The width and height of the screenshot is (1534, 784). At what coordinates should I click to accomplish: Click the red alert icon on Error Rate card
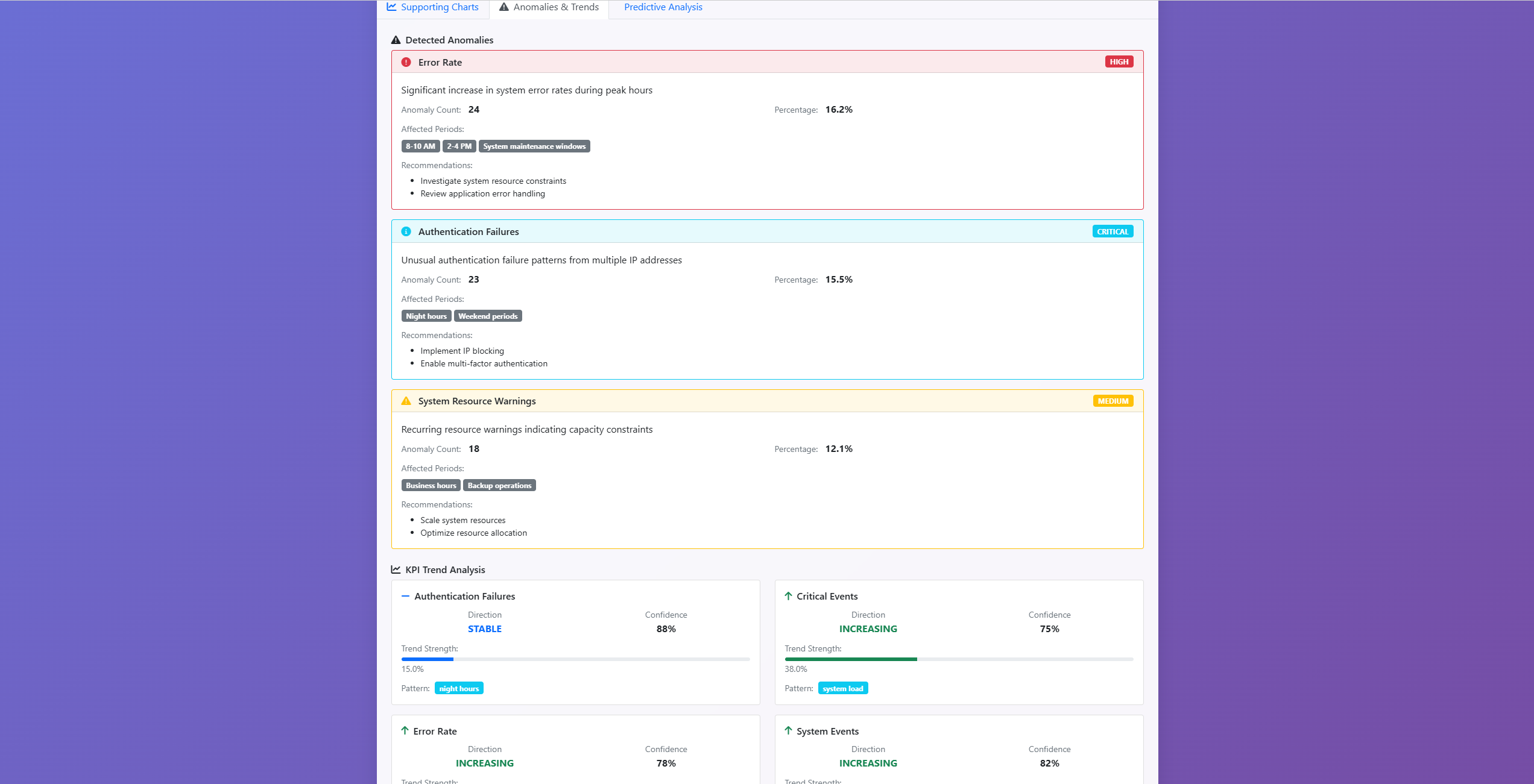point(406,62)
